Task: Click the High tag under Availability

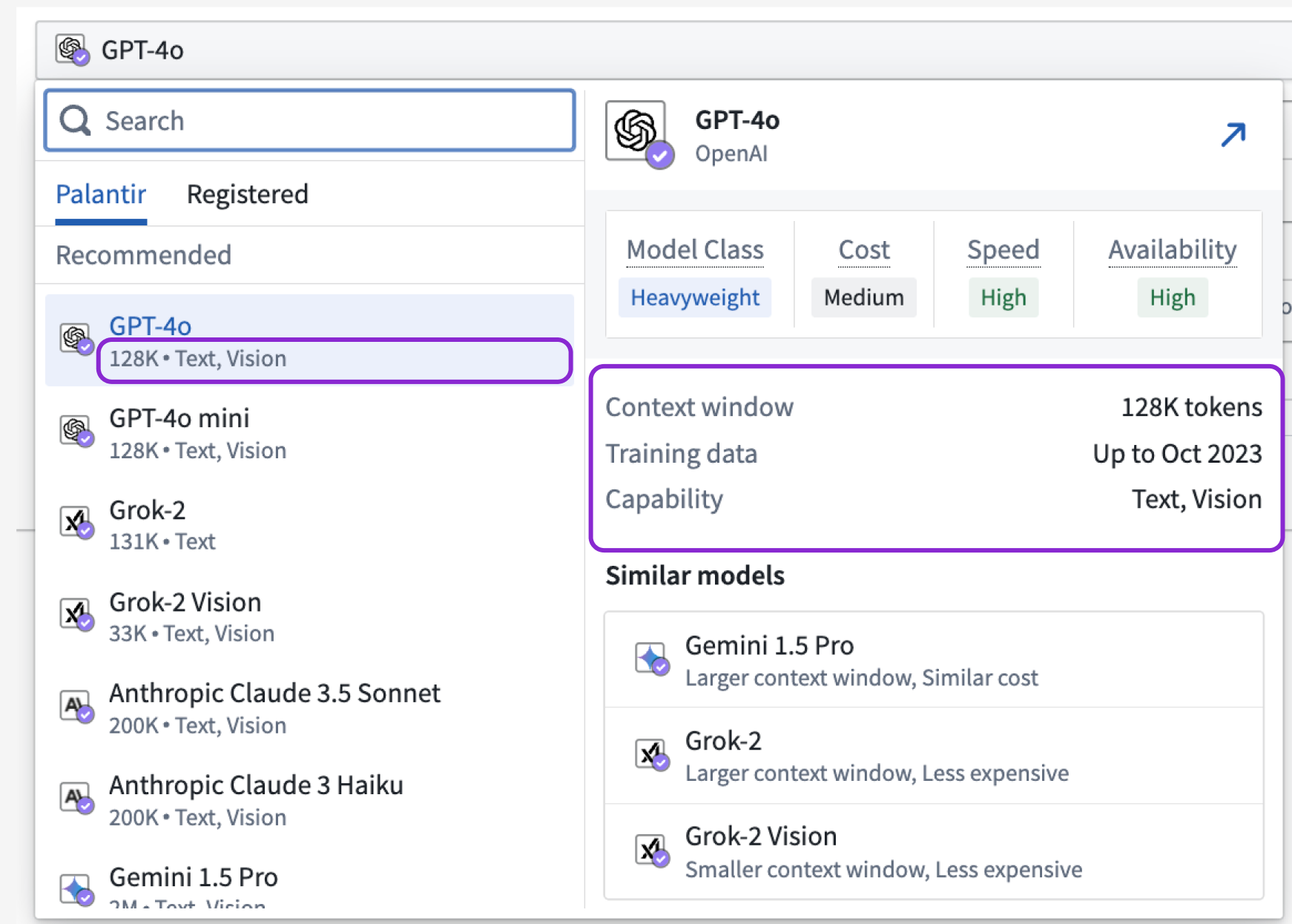Action: click(1173, 297)
